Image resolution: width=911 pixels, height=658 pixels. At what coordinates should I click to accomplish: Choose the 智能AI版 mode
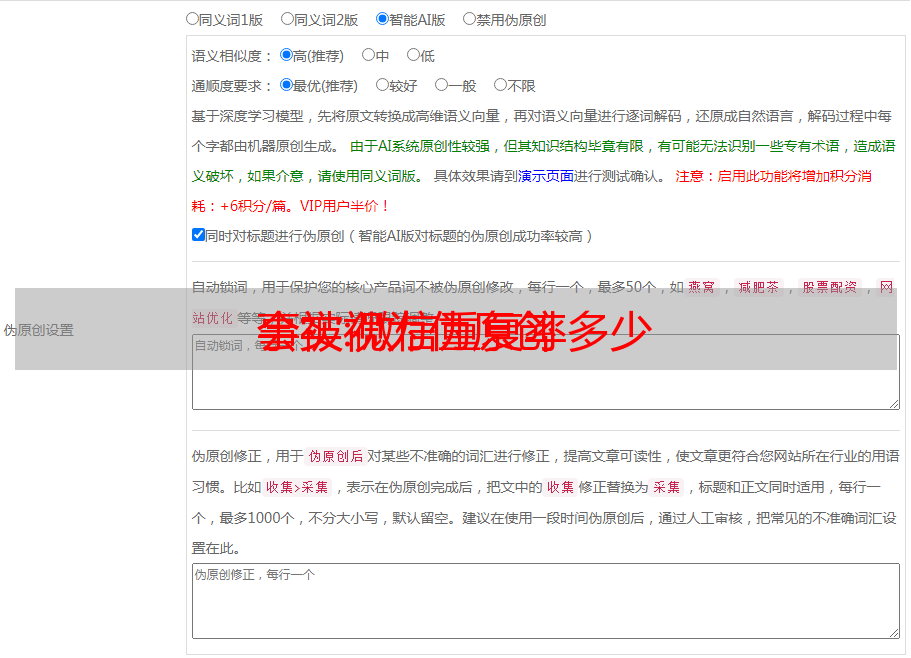pyautogui.click(x=383, y=19)
